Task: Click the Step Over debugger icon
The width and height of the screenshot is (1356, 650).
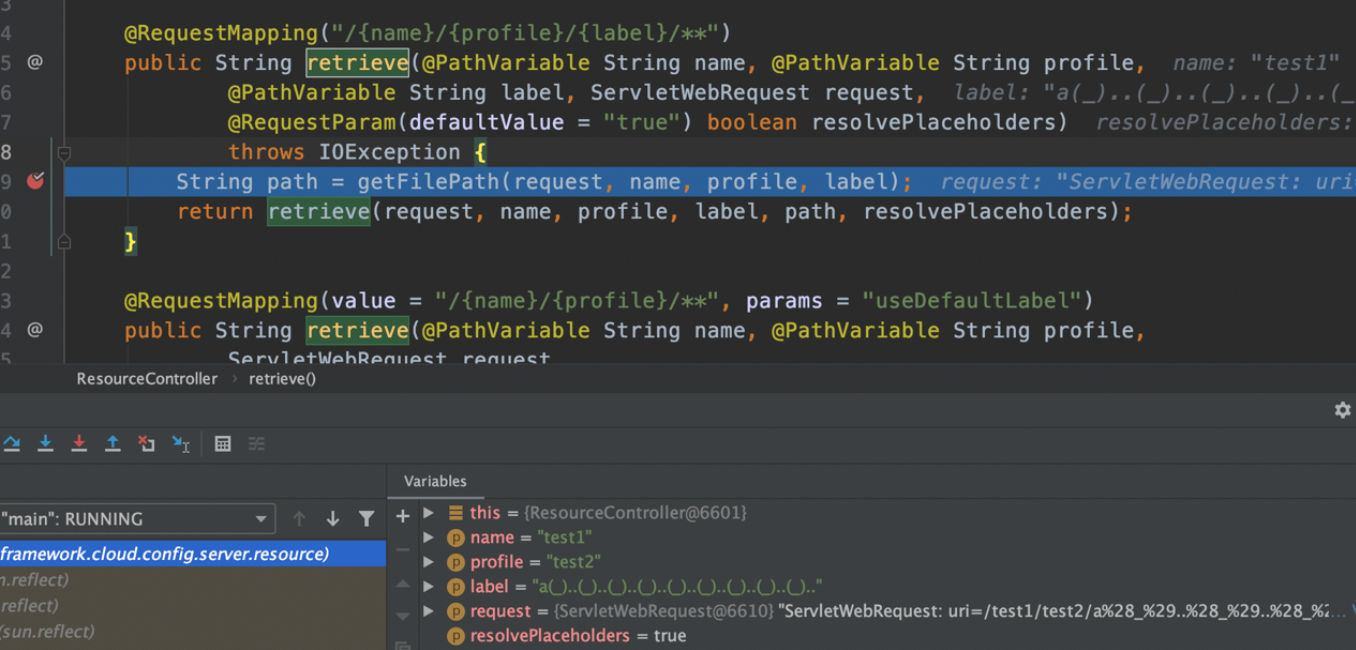Action: (11, 444)
